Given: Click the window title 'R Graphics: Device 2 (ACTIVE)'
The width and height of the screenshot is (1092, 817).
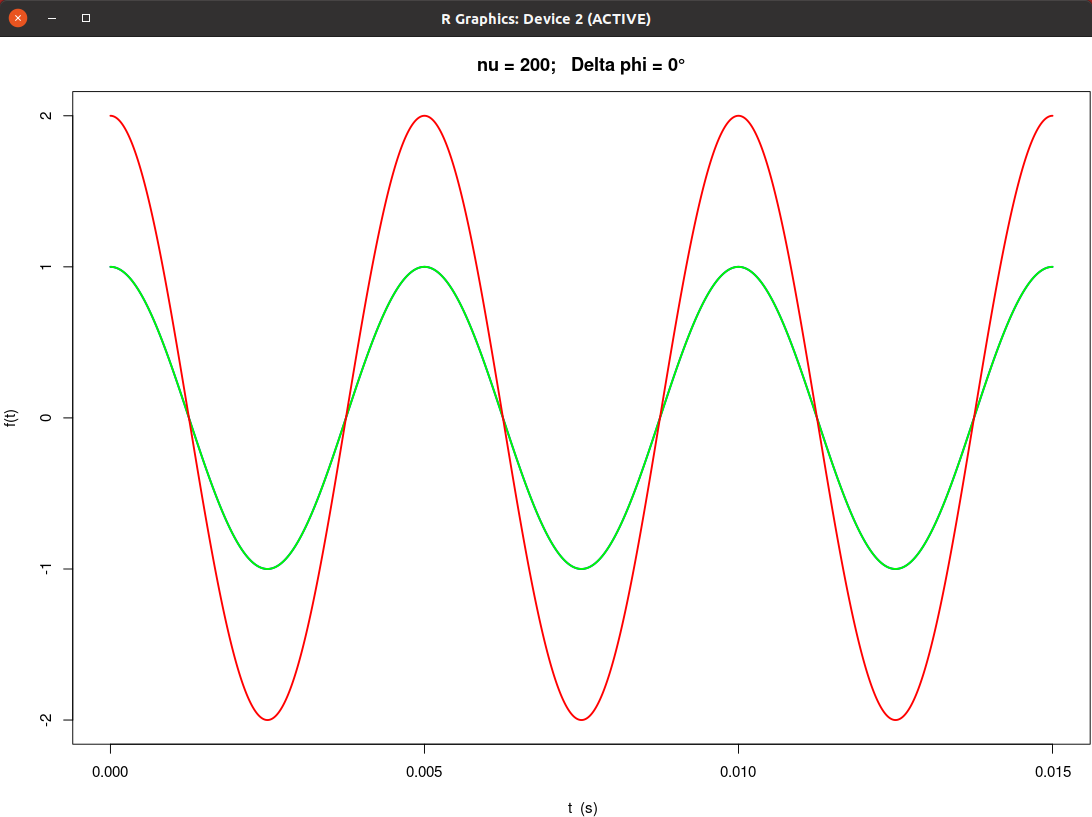Looking at the screenshot, I should pyautogui.click(x=545, y=19).
